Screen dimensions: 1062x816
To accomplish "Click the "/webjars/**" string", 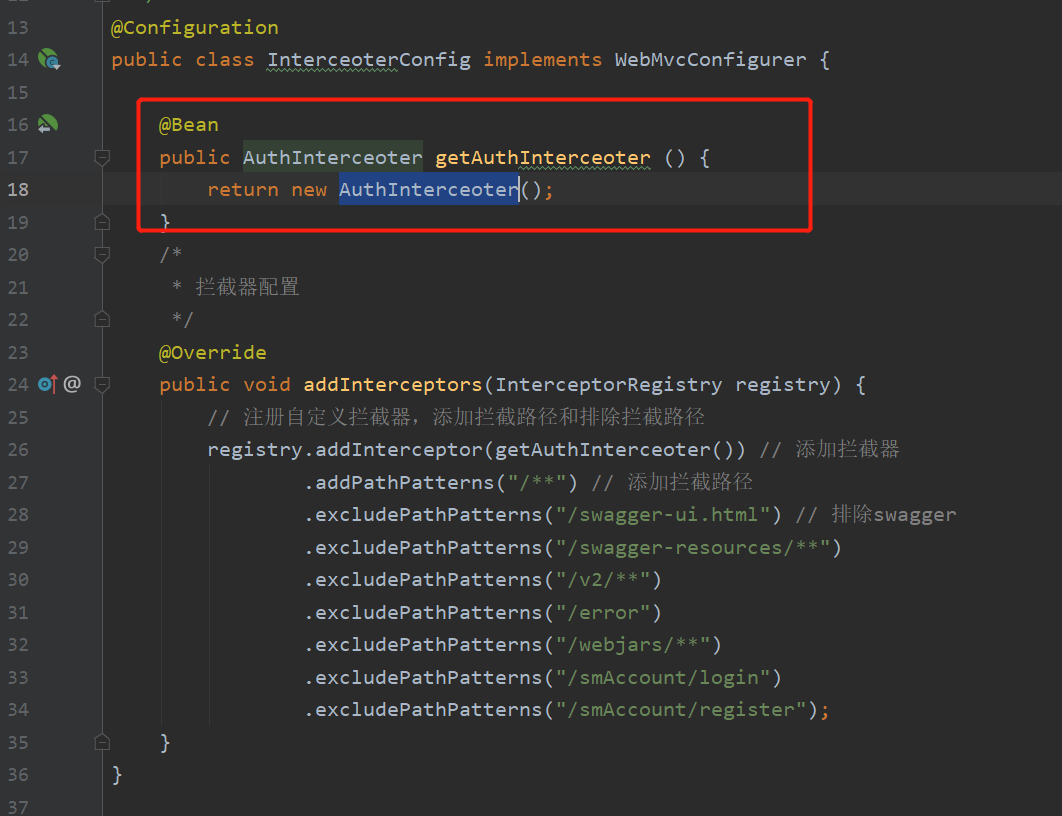I will [633, 645].
